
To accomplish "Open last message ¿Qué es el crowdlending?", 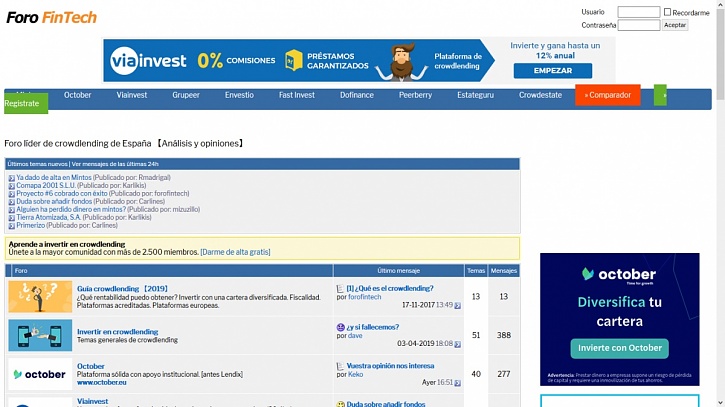I will pos(390,288).
